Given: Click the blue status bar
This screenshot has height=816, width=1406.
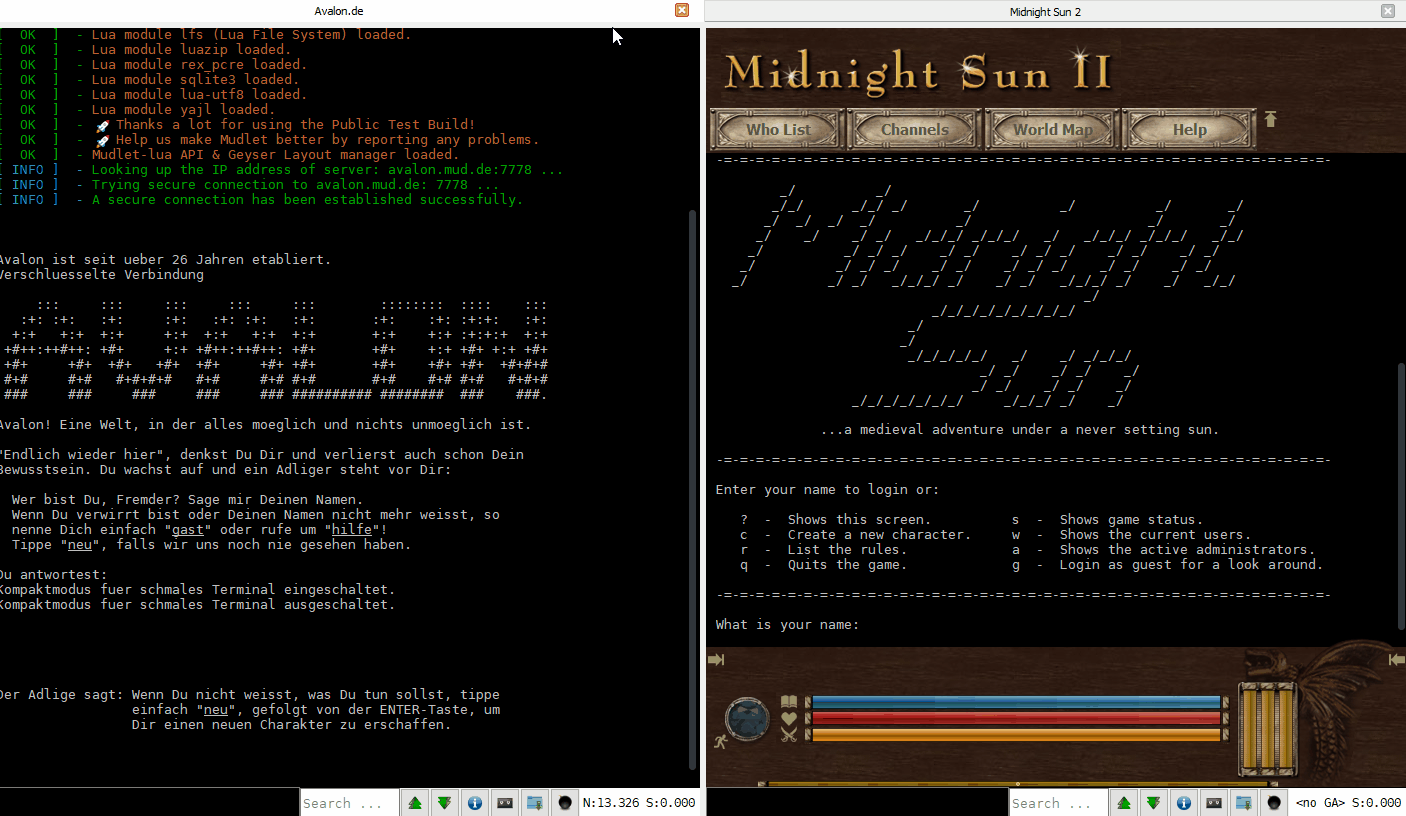Looking at the screenshot, I should tap(1016, 702).
